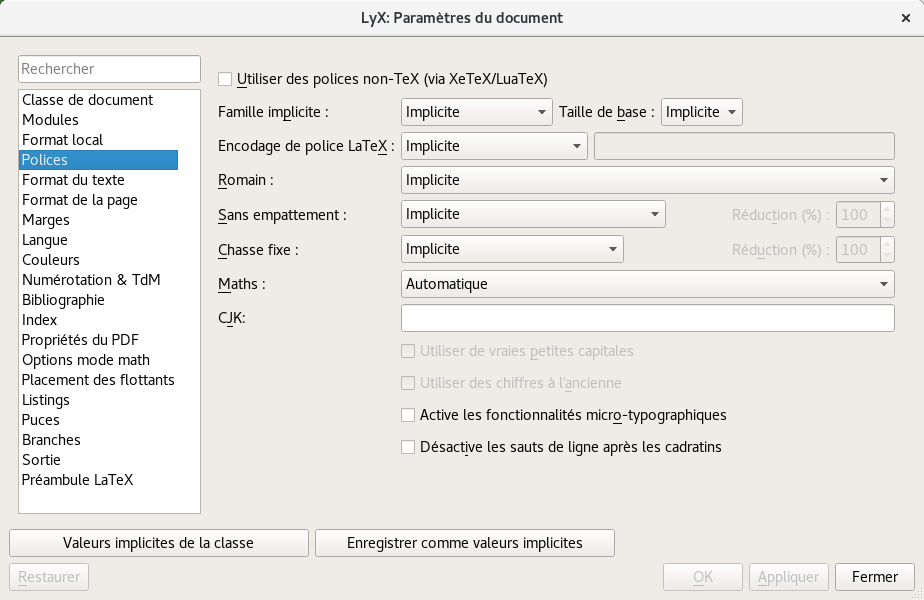Click Valeurs implicites de la classe button
The width and height of the screenshot is (924, 600).
coord(159,543)
